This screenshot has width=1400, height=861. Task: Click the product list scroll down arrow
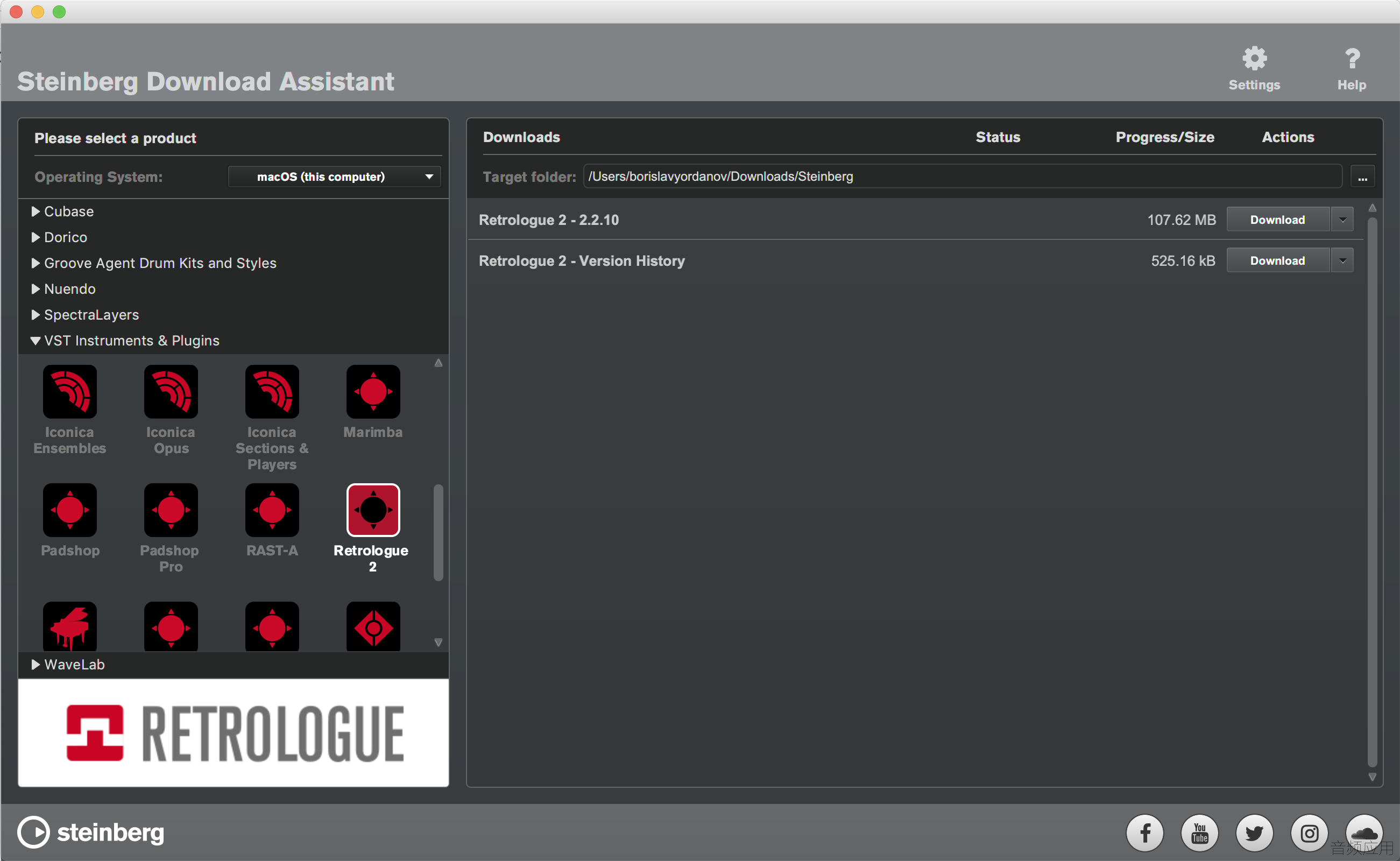pyautogui.click(x=439, y=643)
